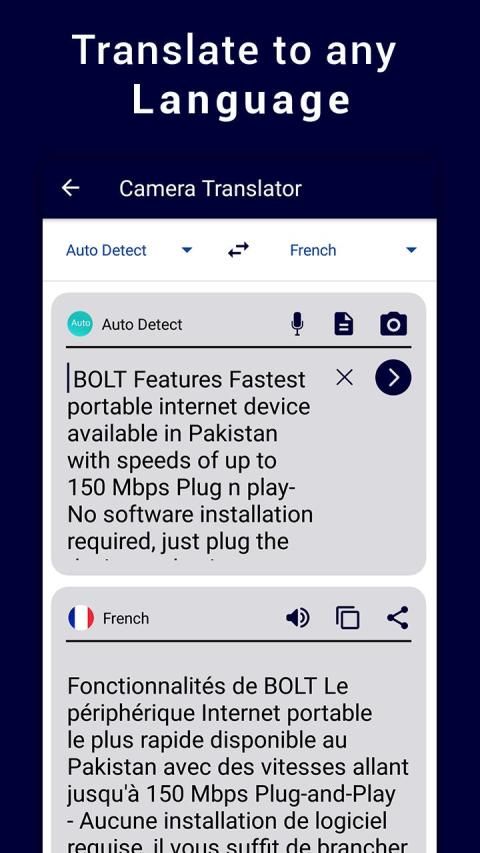Open the document import icon

(x=343, y=324)
